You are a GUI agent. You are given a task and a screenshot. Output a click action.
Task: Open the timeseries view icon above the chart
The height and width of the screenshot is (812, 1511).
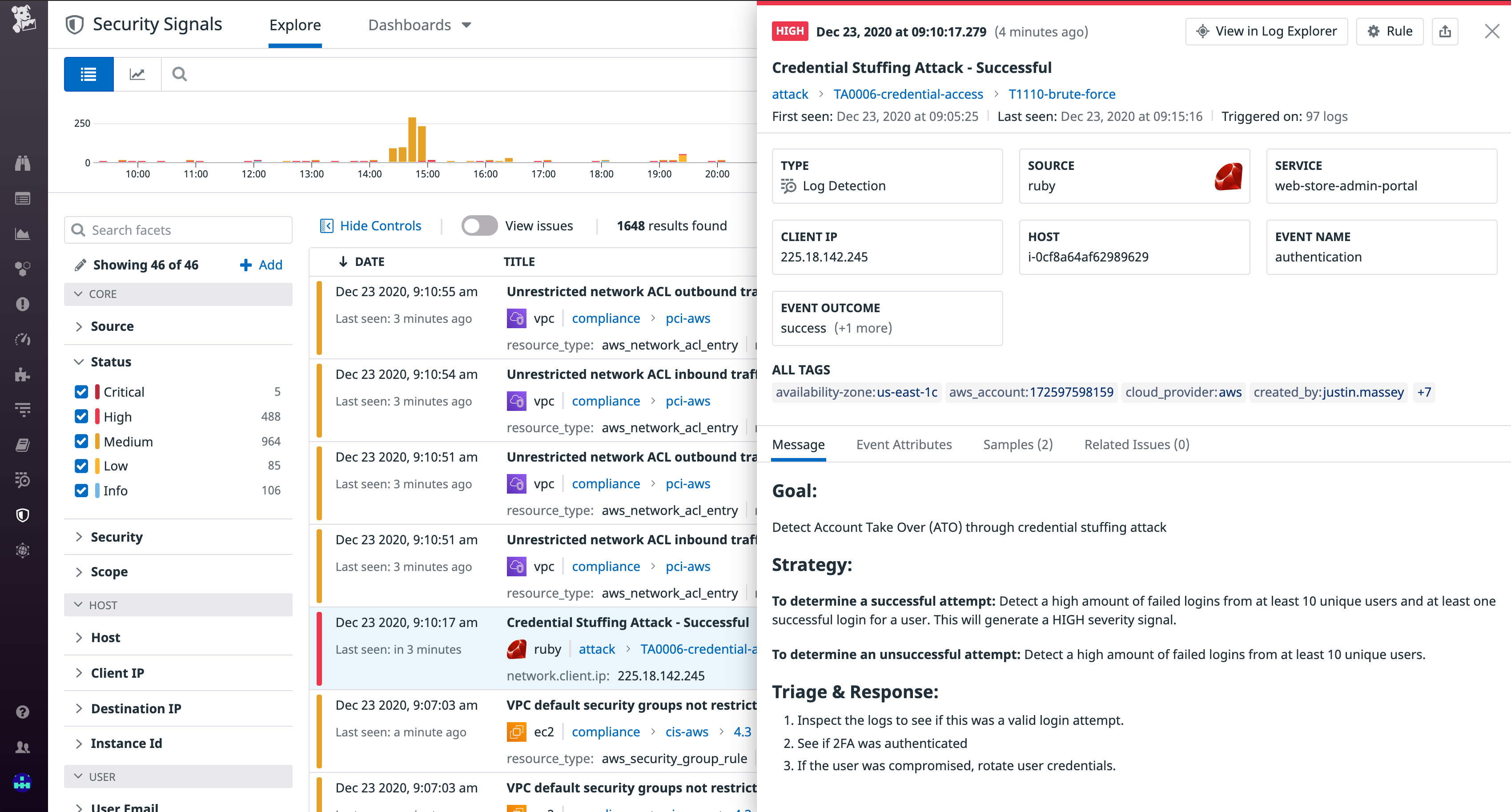coord(137,74)
